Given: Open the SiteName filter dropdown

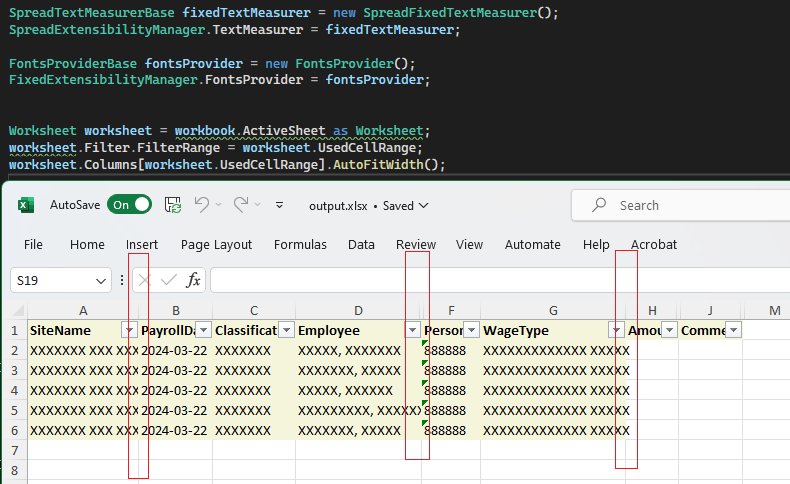Looking at the screenshot, I should [129, 330].
